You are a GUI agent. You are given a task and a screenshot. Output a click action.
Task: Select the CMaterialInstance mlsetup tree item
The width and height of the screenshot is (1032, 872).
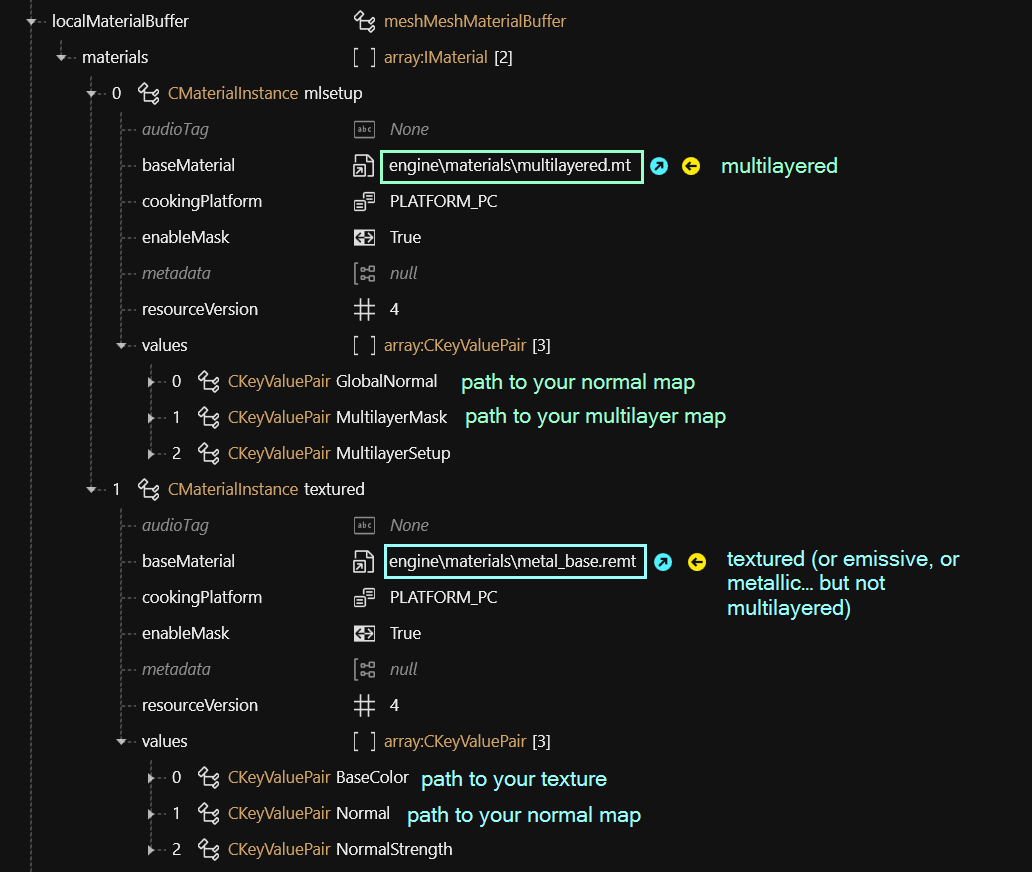click(x=265, y=94)
